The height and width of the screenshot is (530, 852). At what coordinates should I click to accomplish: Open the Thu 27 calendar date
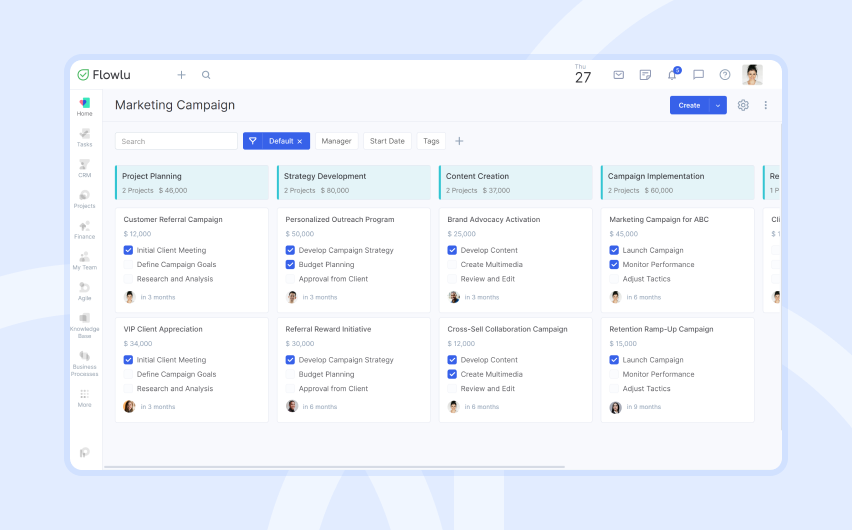pos(582,74)
